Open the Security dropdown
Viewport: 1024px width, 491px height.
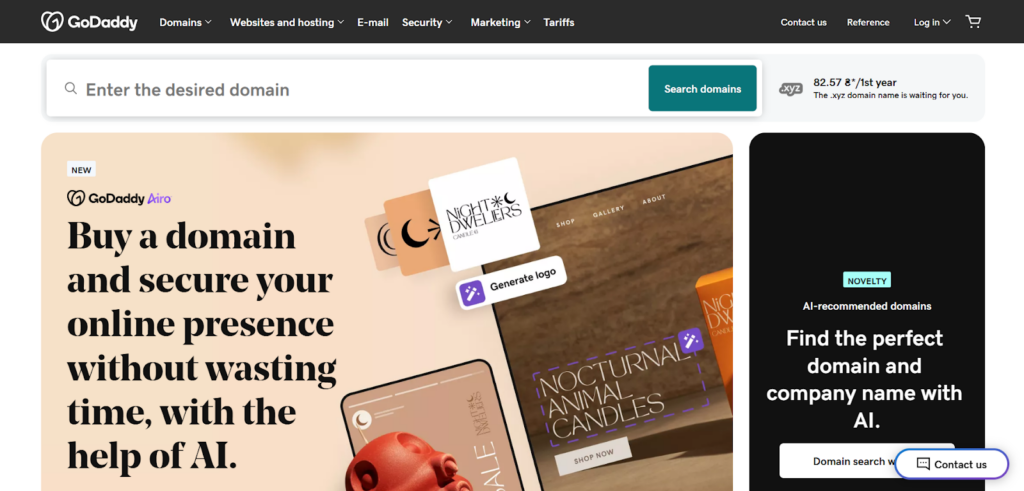427,22
